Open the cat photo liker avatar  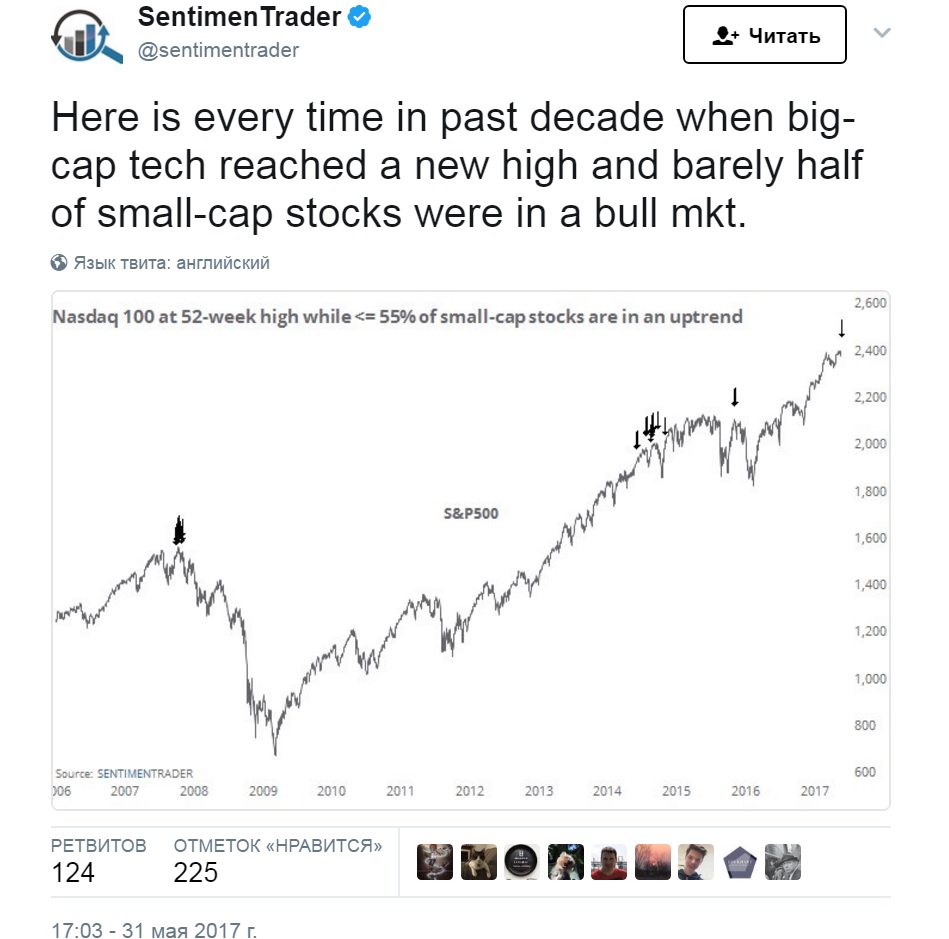coord(478,862)
